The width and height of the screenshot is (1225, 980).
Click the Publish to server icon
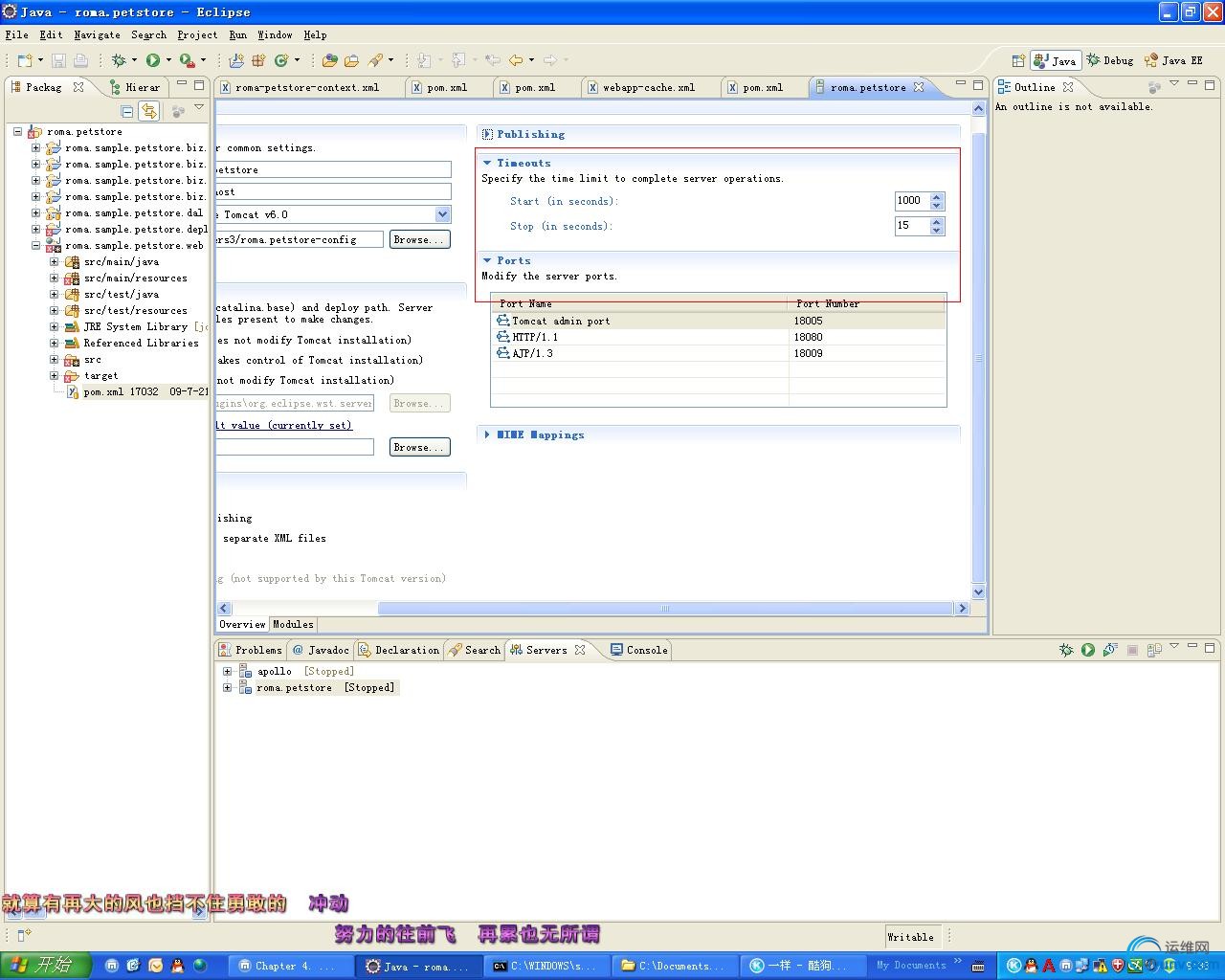click(x=1154, y=650)
